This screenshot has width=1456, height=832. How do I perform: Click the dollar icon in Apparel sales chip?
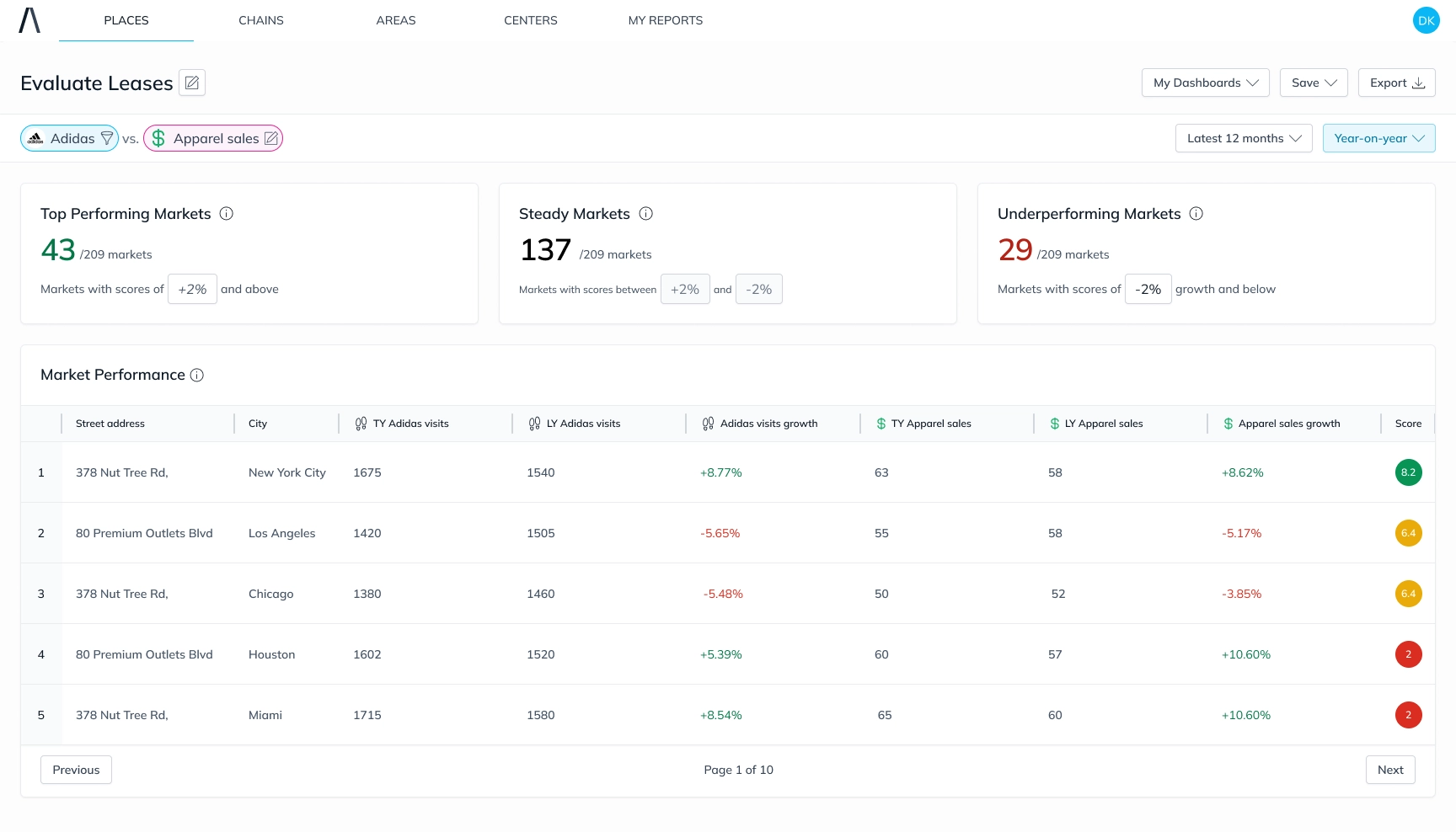pyautogui.click(x=158, y=138)
